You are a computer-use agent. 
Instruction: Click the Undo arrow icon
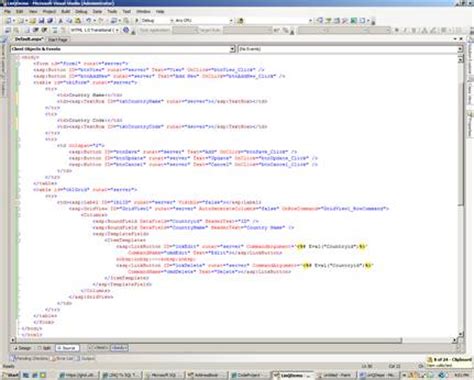[x=89, y=21]
